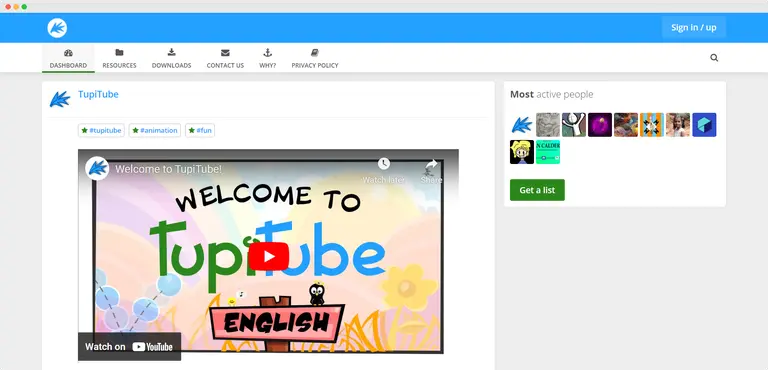Open the gray sketch avatar in active people
Screen dimensions: 768x370
(548, 125)
